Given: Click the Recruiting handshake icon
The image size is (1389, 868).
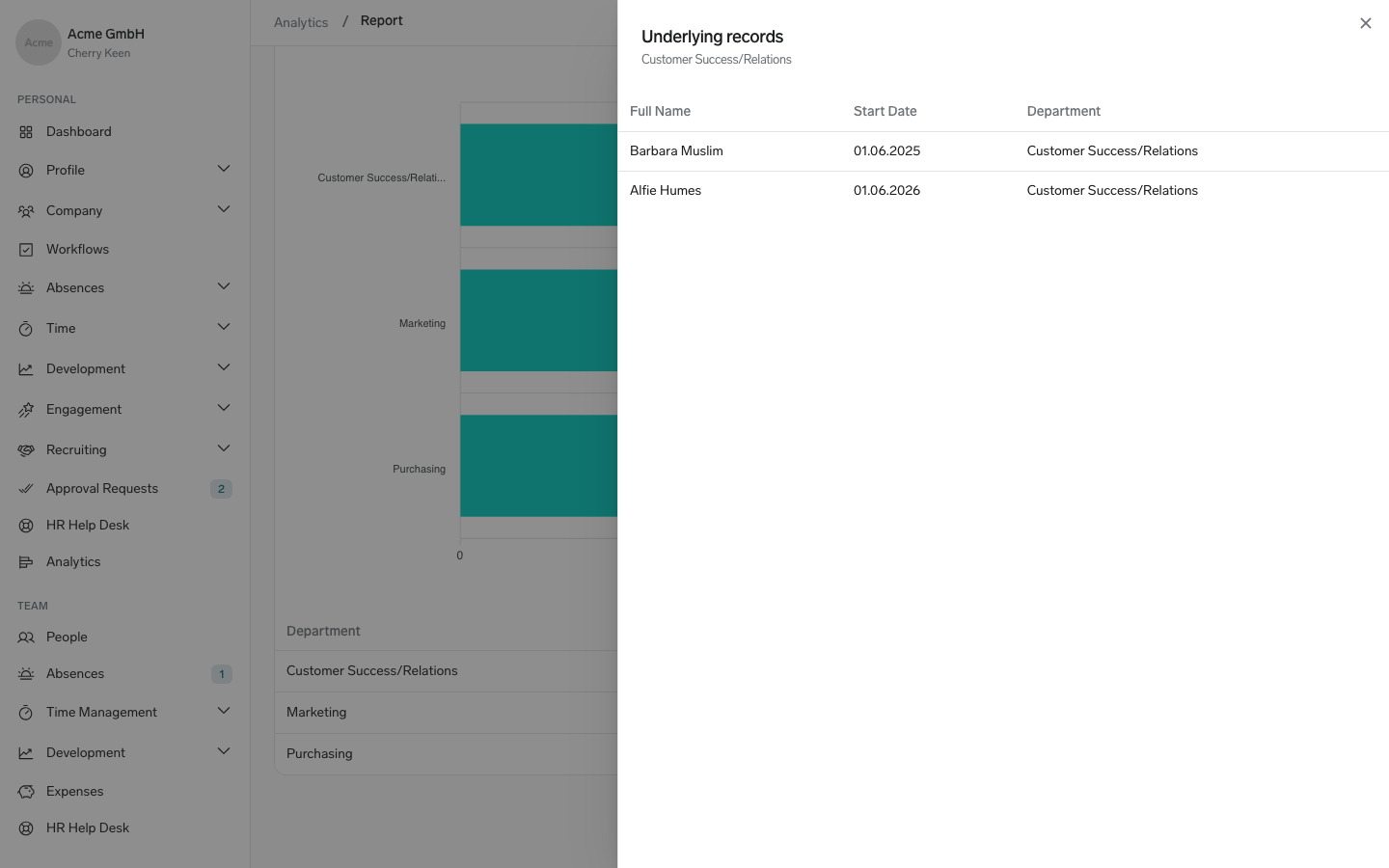Looking at the screenshot, I should [26, 450].
